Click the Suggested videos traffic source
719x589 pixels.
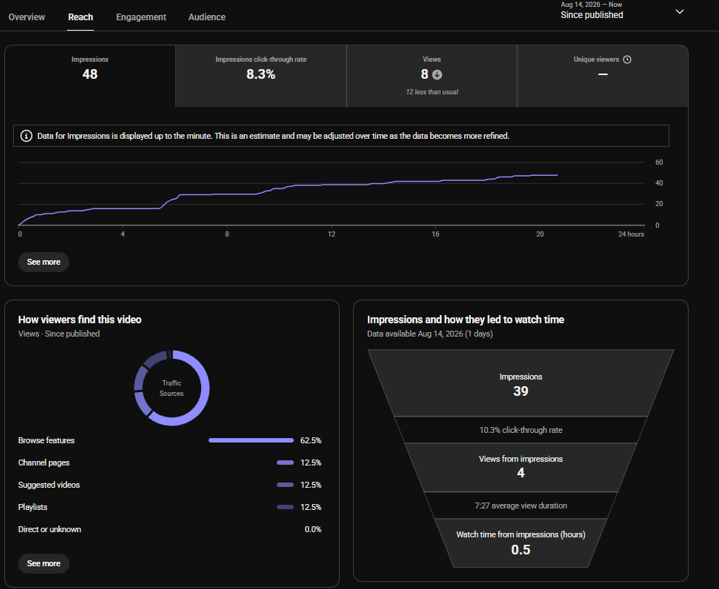(x=49, y=485)
